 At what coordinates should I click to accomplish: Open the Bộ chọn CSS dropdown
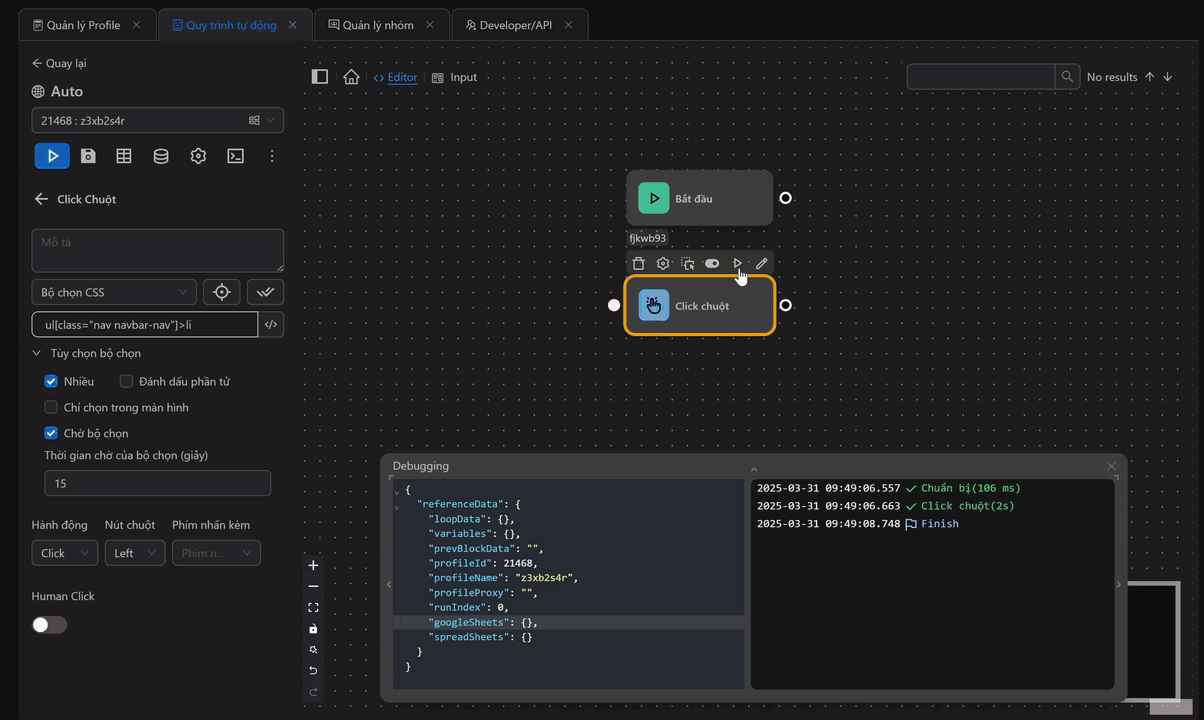point(113,292)
